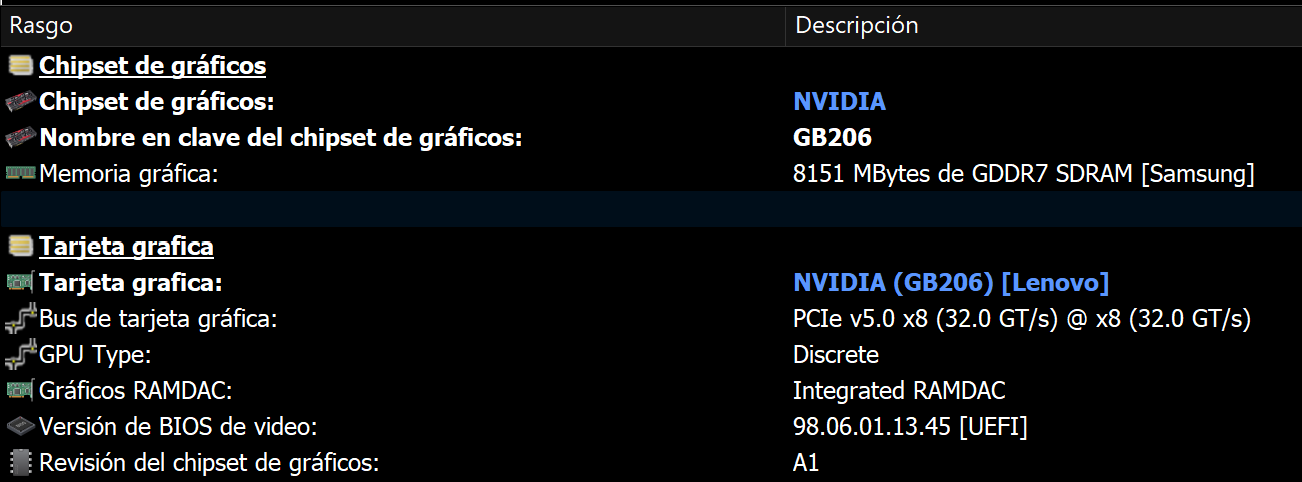Open the NVIDIA link

point(839,102)
